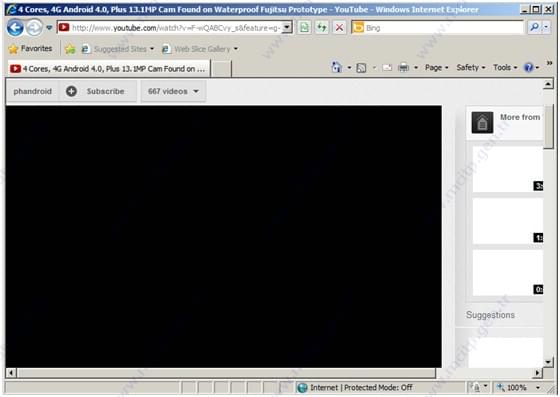Click the Refresh page icon
This screenshot has width=560, height=397.
point(322,27)
